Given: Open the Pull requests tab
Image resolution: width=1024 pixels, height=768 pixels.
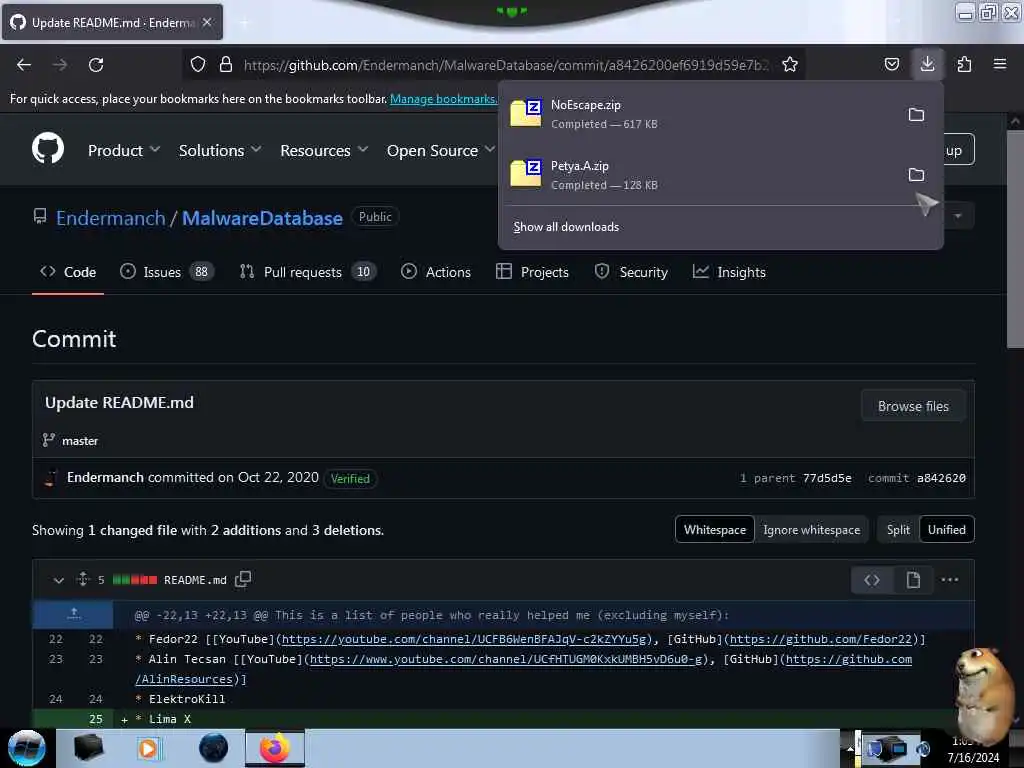Looking at the screenshot, I should click(x=308, y=272).
